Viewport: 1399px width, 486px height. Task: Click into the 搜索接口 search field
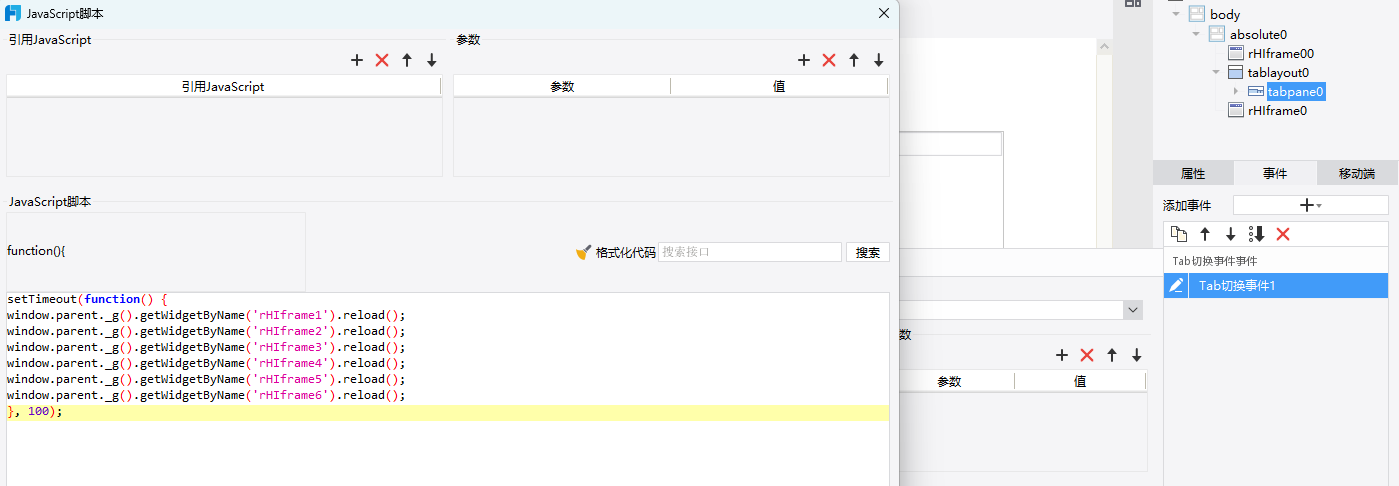[749, 252]
